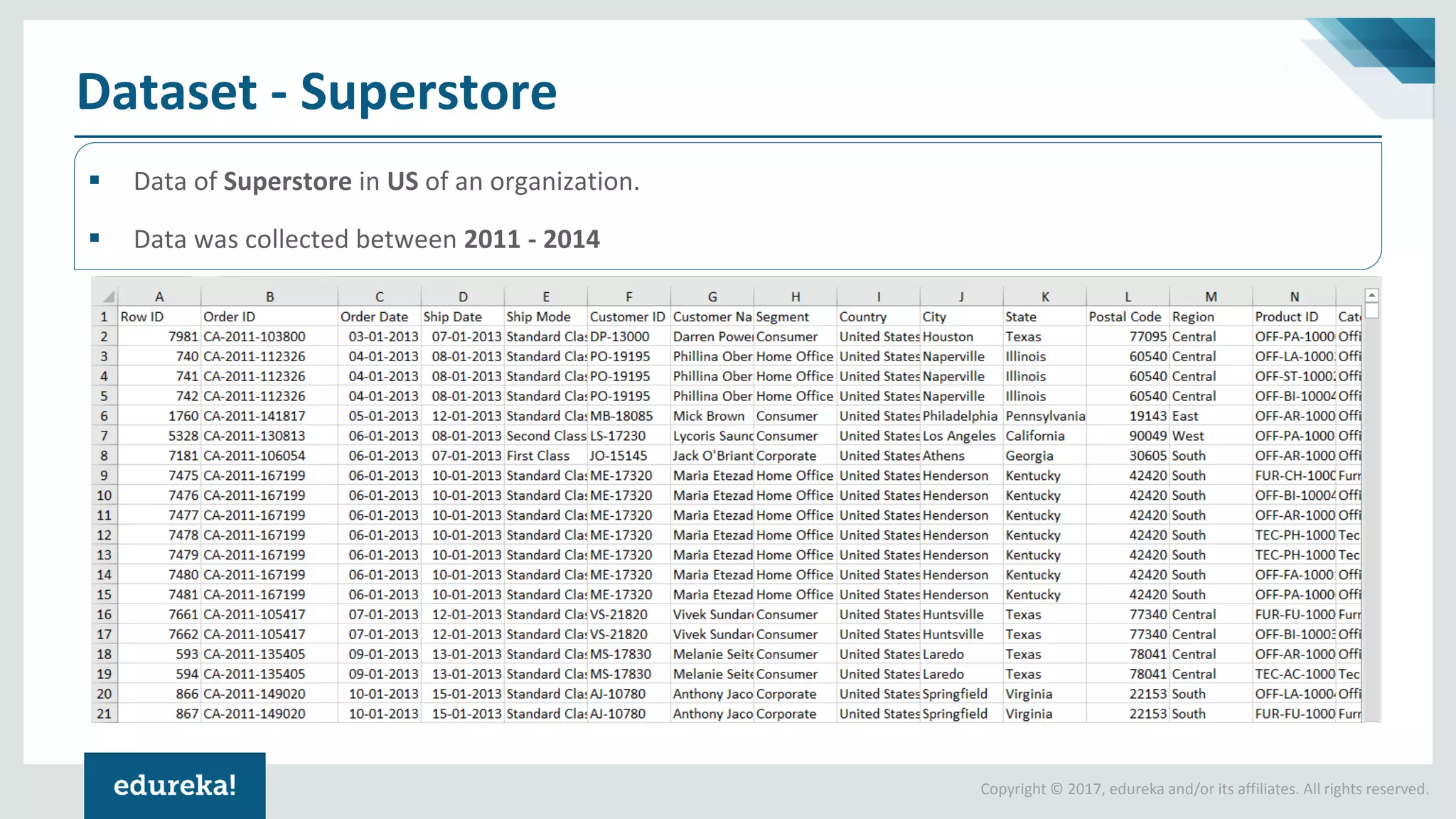Click the 'East' region cell

(1211, 416)
